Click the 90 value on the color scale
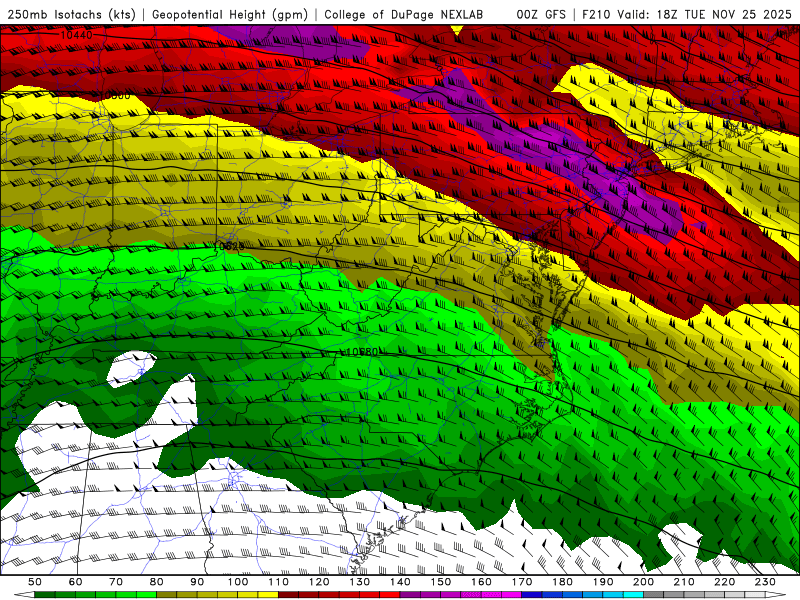Viewport: 800px width, 600px height. coord(197,582)
